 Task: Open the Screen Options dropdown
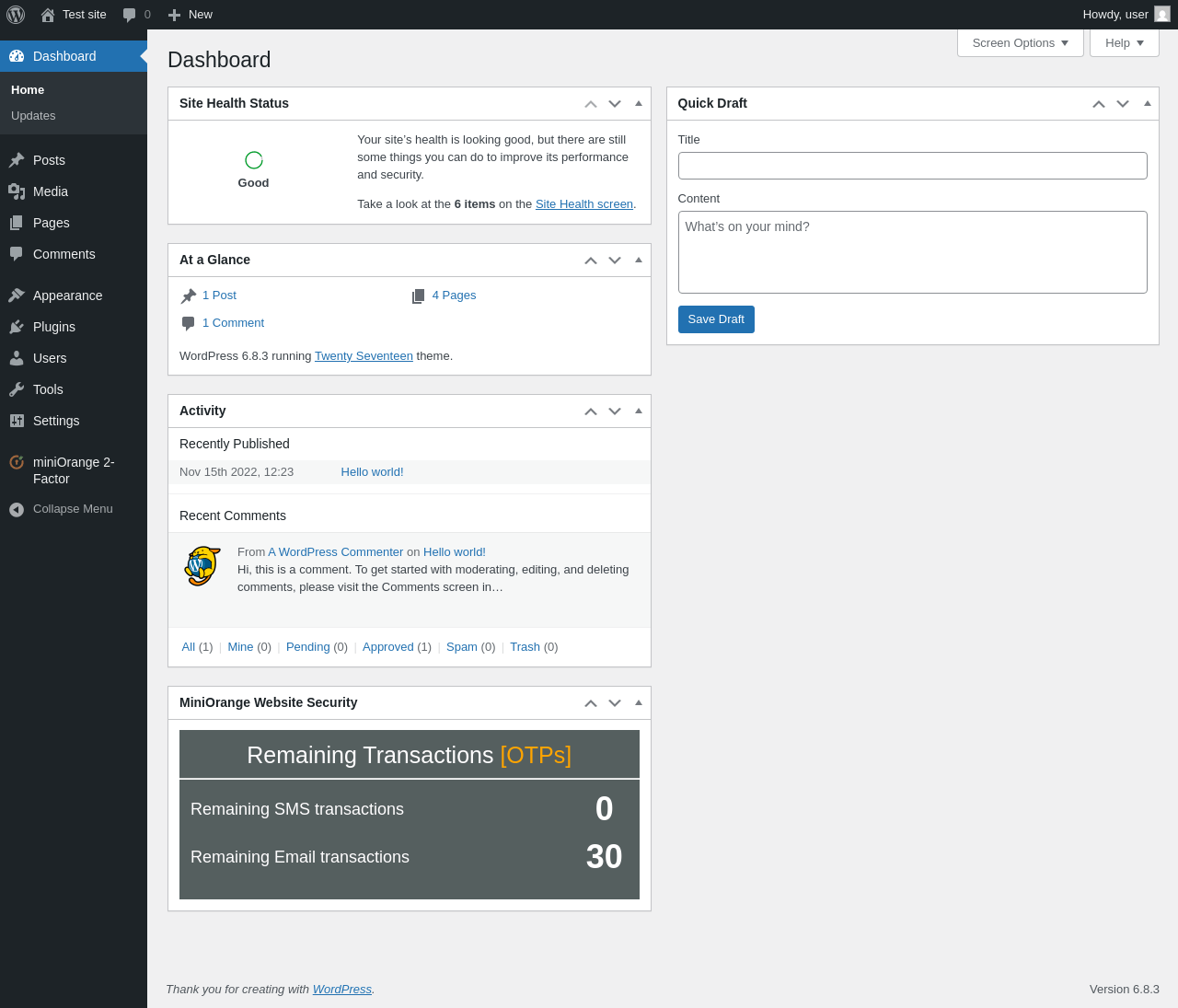tap(1021, 43)
